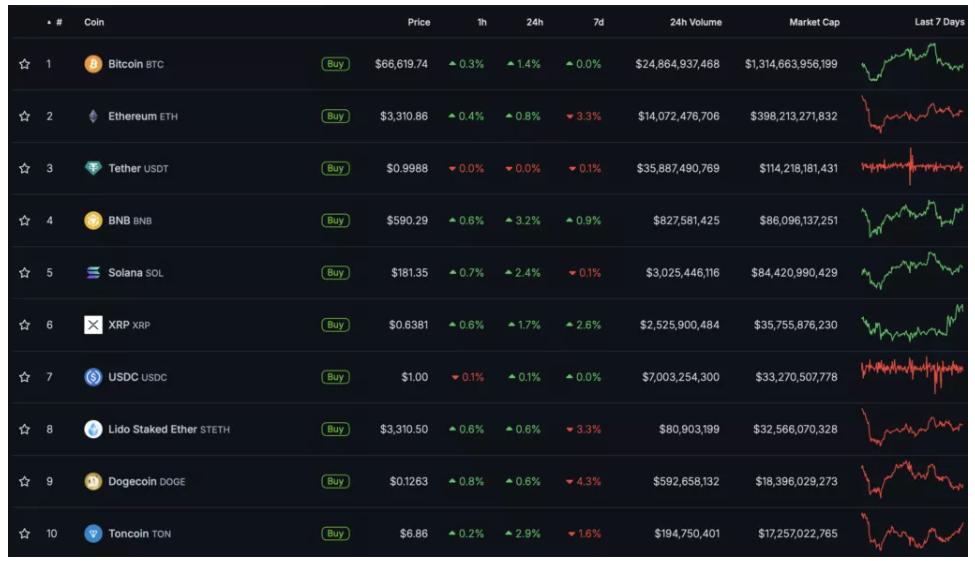975x561 pixels.
Task: Click the BNB coin logo icon
Action: click(93, 221)
